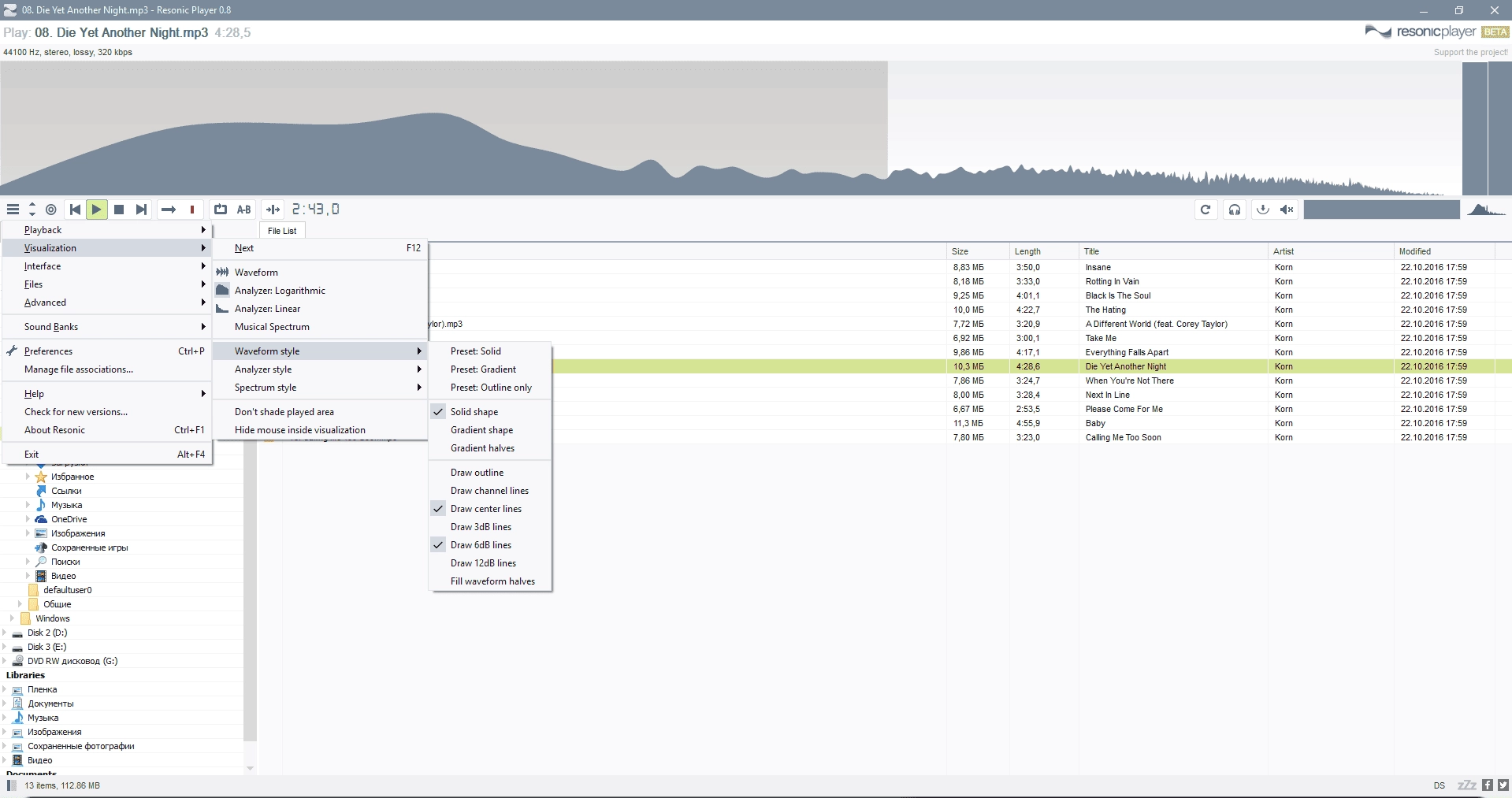This screenshot has height=798, width=1512.
Task: Seek in the waveform display
Action: pos(730,128)
